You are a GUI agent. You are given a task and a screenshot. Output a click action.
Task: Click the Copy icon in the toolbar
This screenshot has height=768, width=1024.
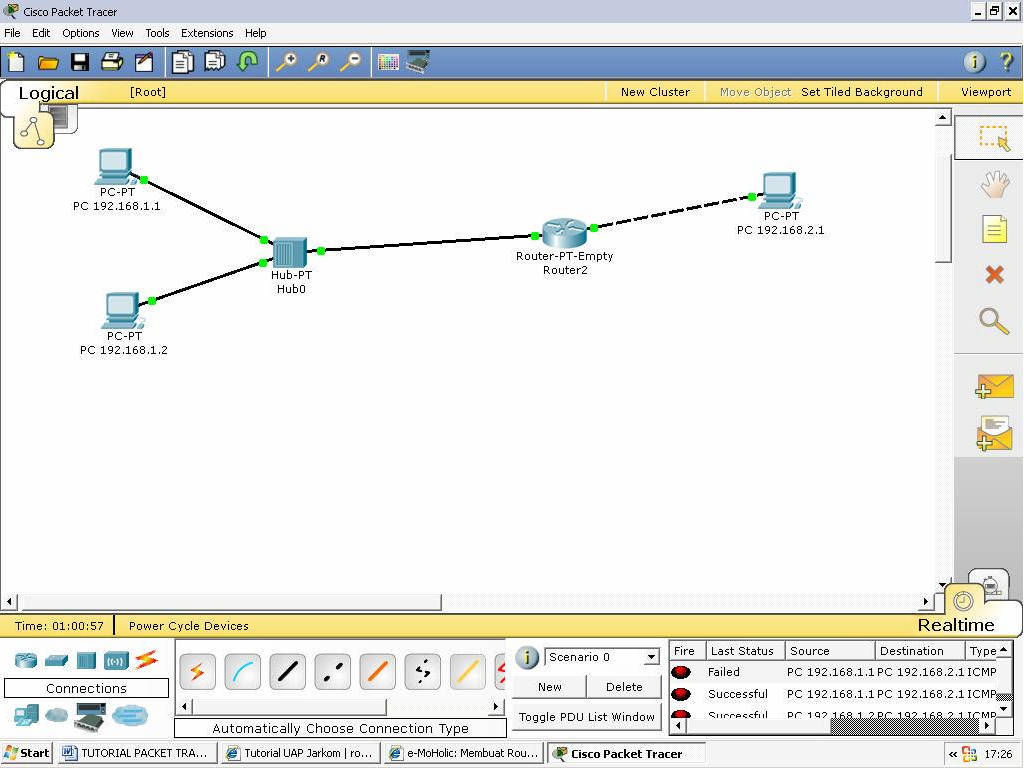pos(182,62)
